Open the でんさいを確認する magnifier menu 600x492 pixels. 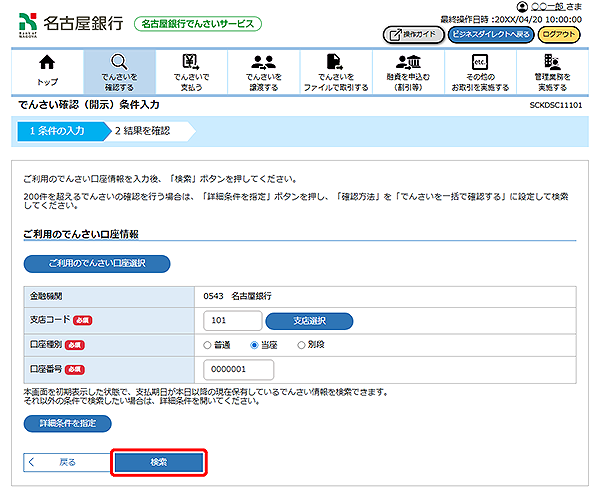click(119, 64)
